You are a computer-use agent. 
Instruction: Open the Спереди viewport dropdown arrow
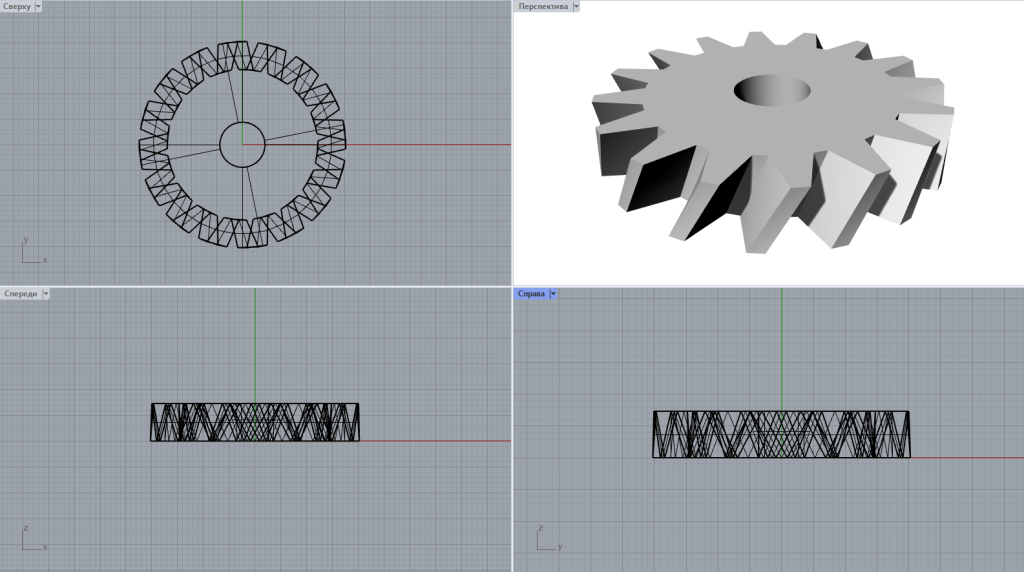point(46,294)
